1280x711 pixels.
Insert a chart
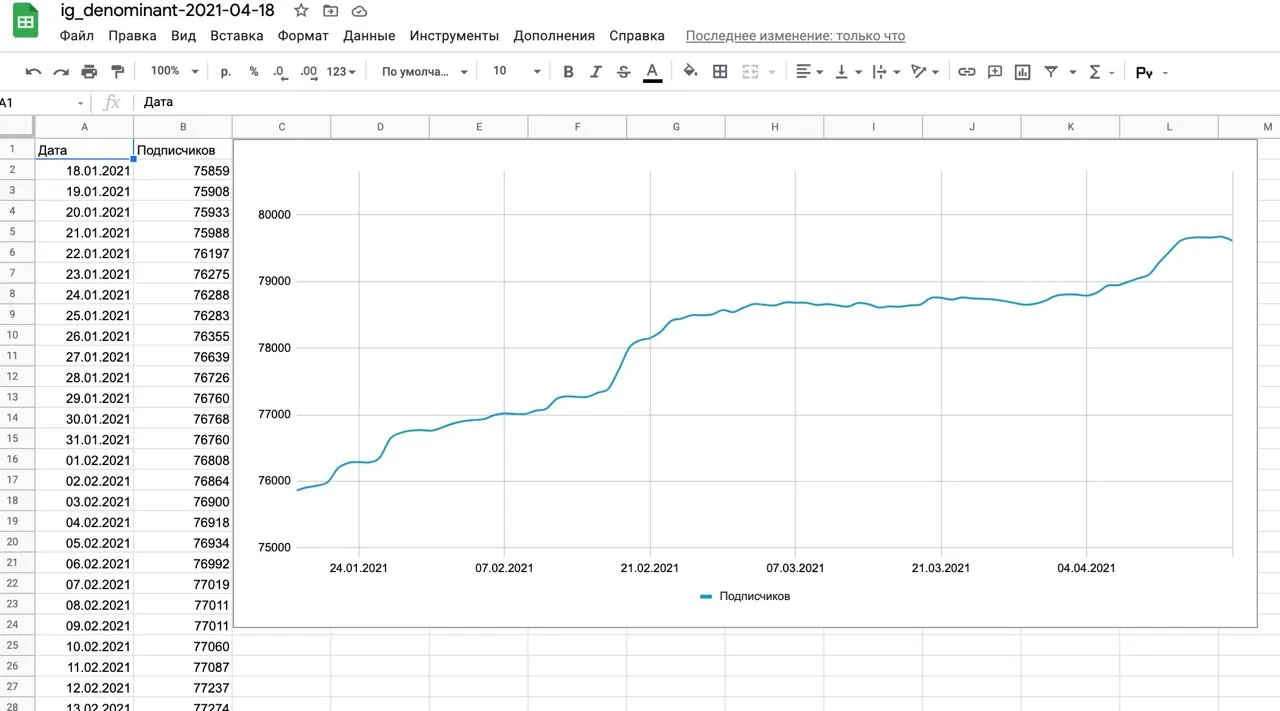[x=1023, y=72]
